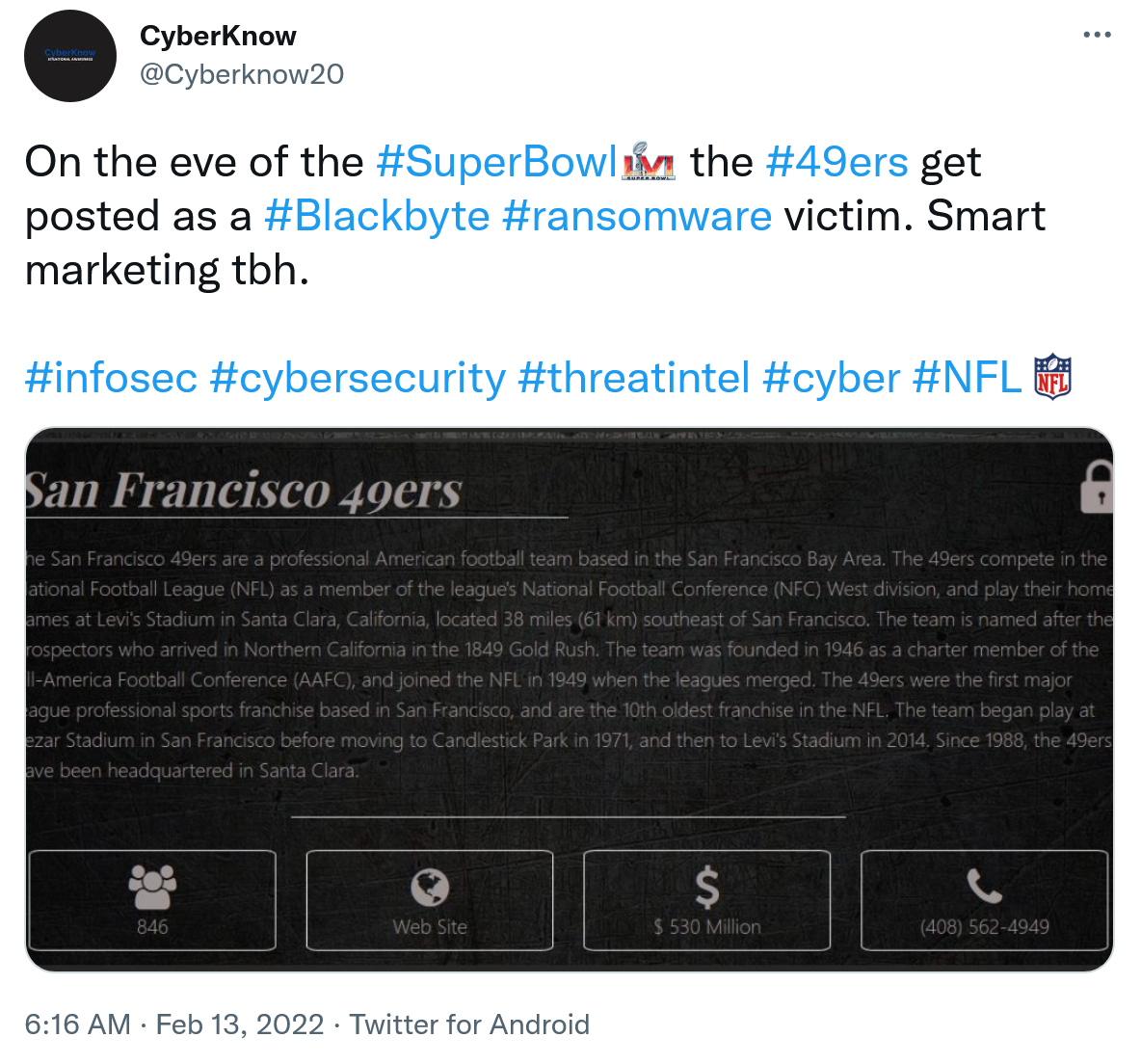Click the NFL shield emoji
The height and width of the screenshot is (1064, 1141).
click(1052, 377)
